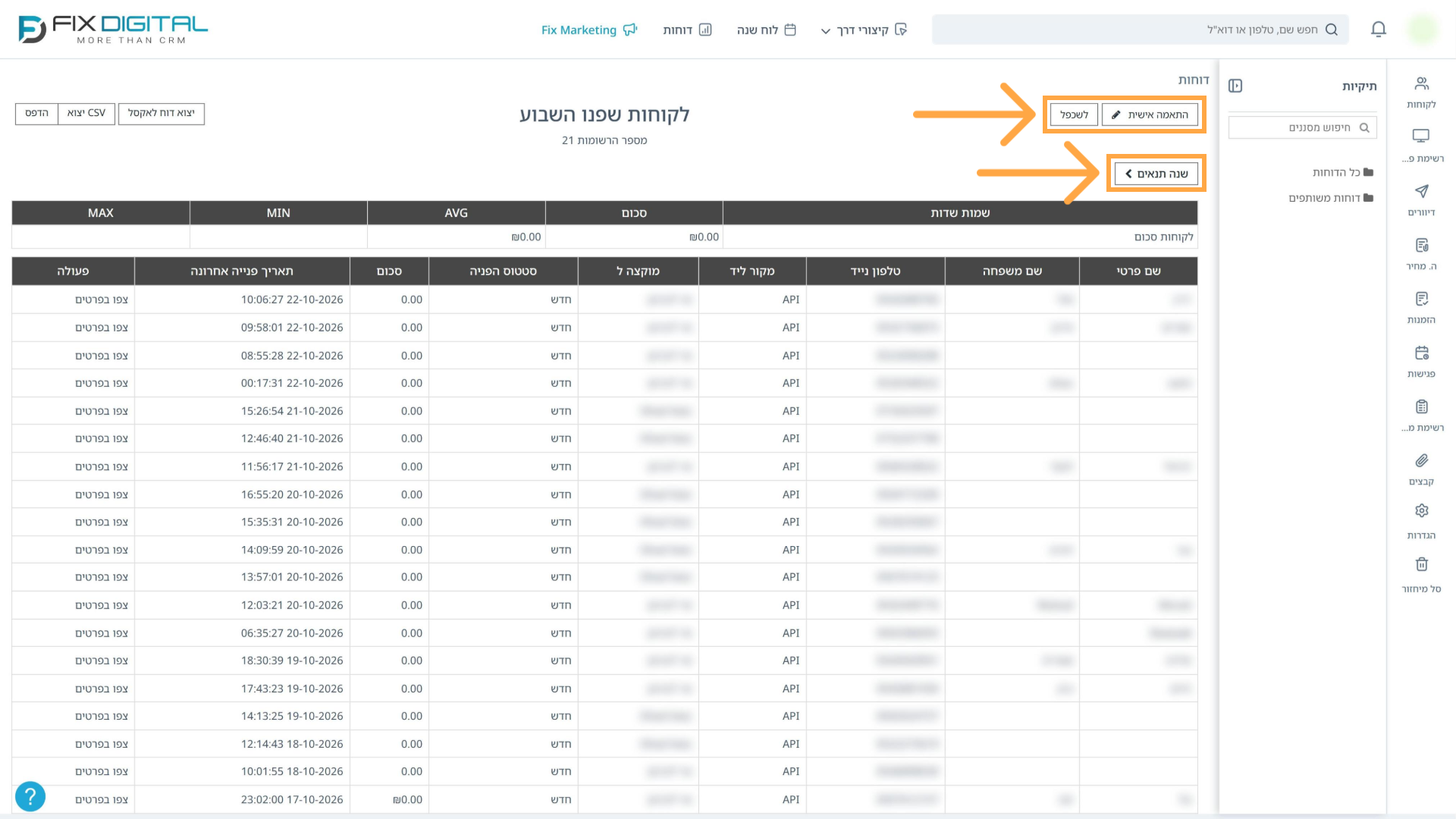Click the התאמה אישית button
Viewport: 1456px width, 819px height.
pos(1150,115)
